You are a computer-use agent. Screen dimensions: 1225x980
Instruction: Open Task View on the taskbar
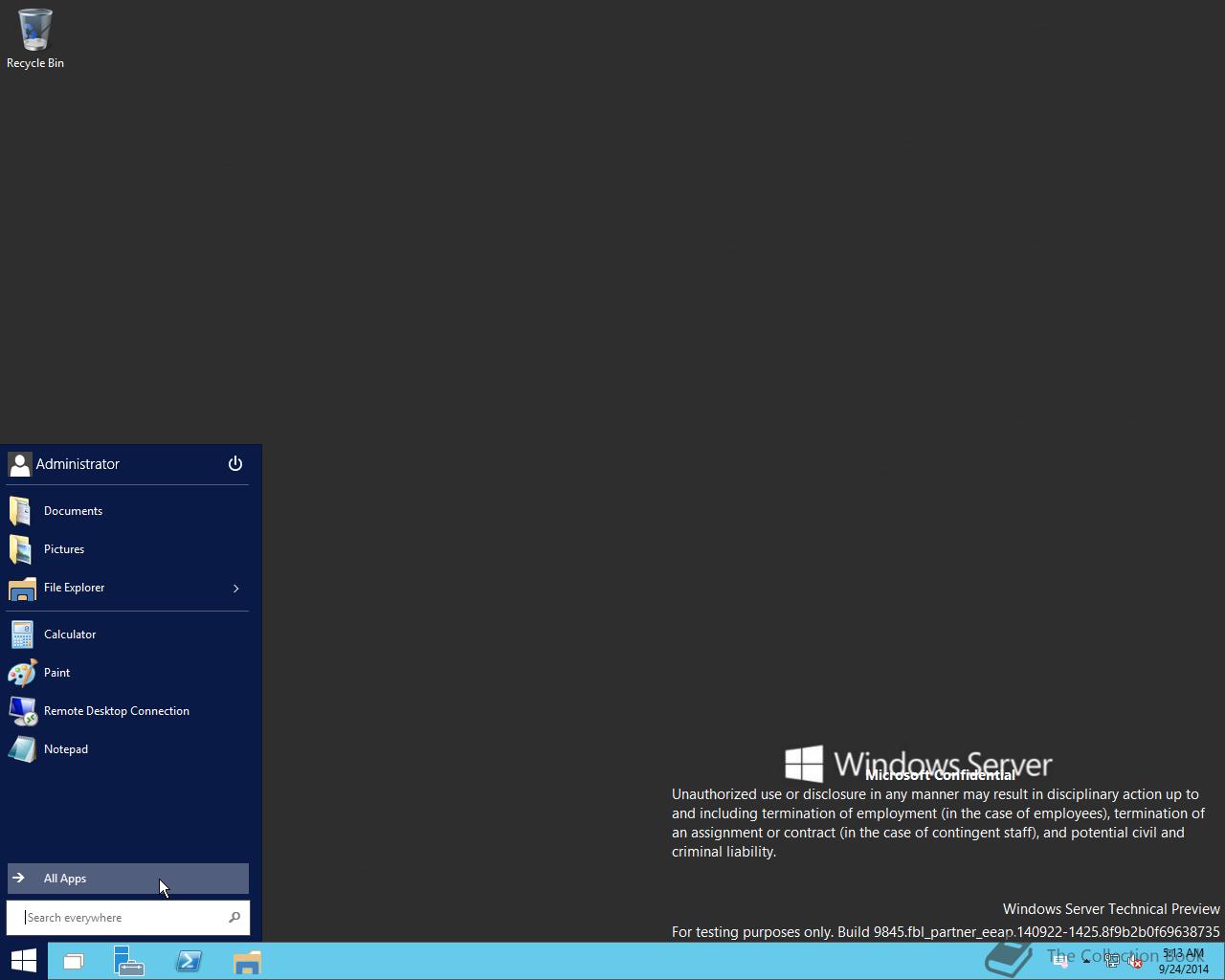coord(73,961)
